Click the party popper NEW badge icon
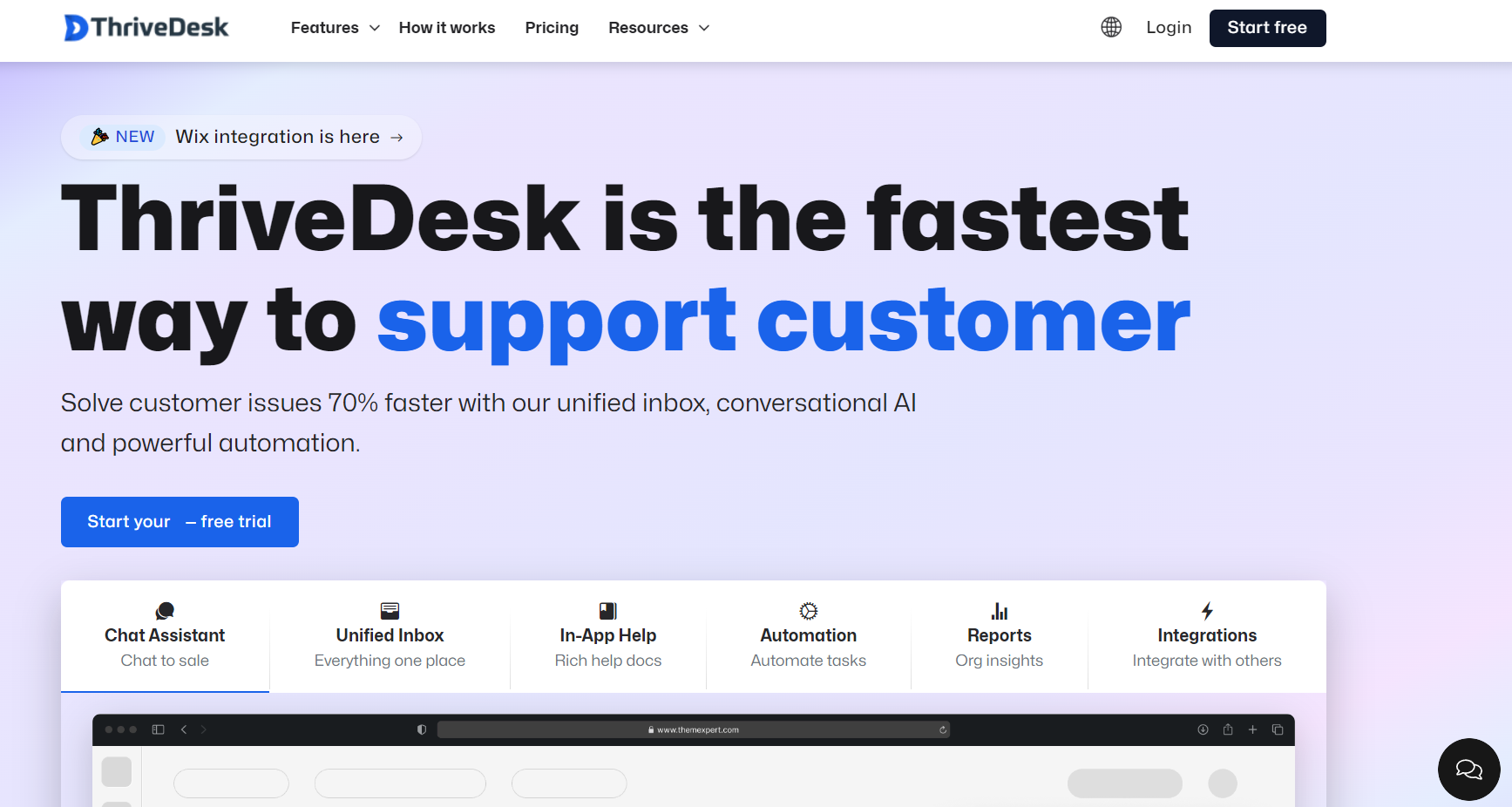This screenshot has width=1512, height=807. pos(100,137)
